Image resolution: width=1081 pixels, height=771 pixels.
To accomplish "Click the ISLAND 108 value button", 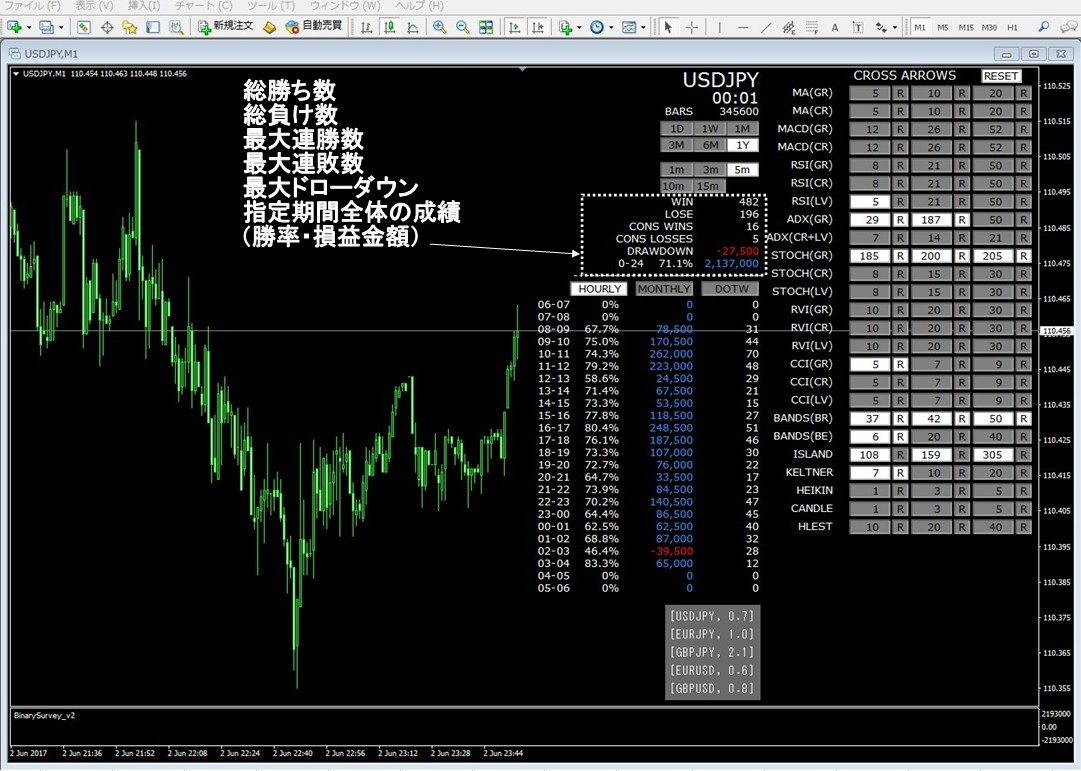I will (870, 454).
